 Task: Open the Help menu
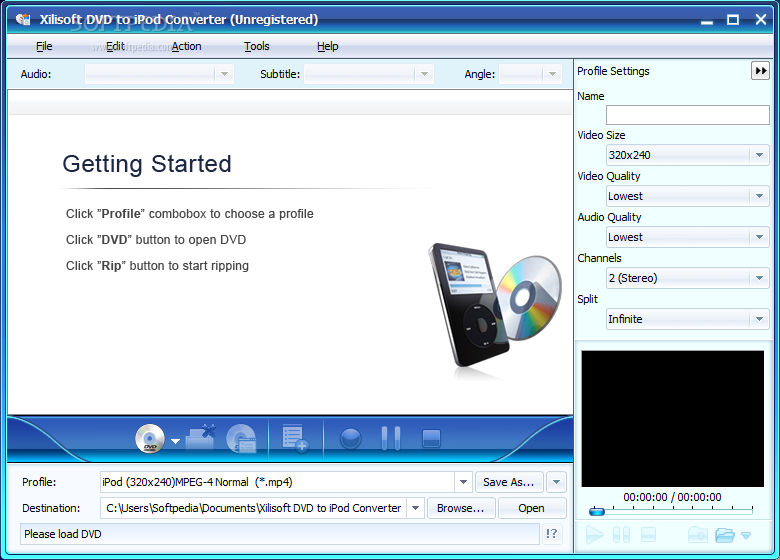pos(327,46)
